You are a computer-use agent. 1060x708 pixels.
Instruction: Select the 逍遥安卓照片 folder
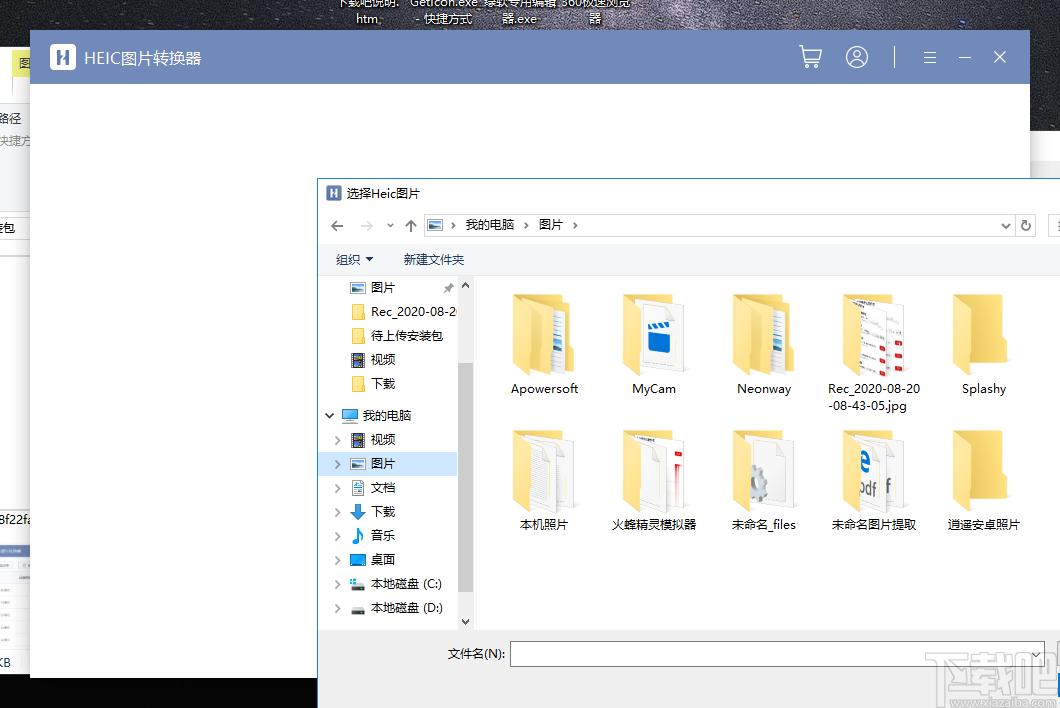tap(984, 481)
